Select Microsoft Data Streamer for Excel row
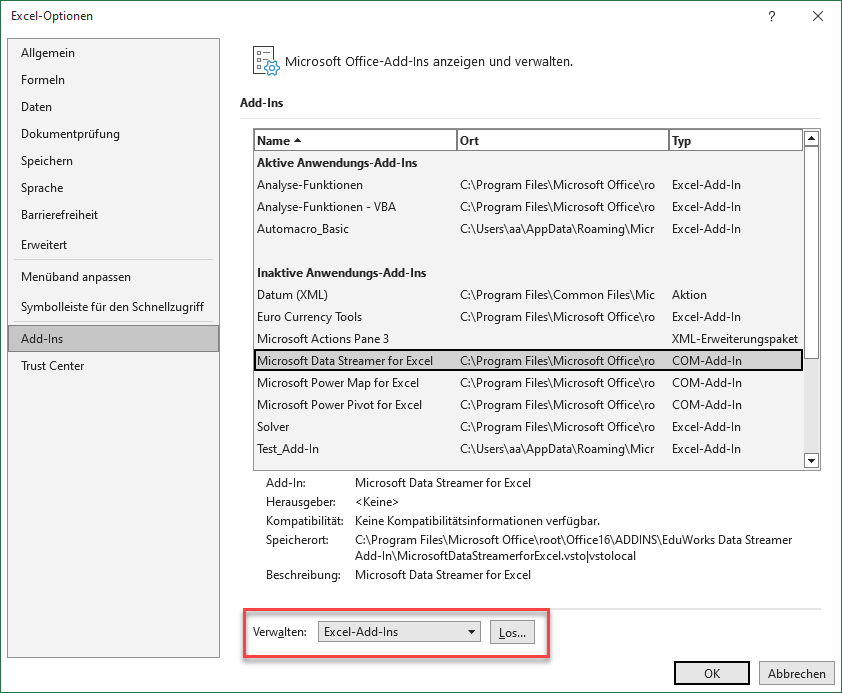 528,361
